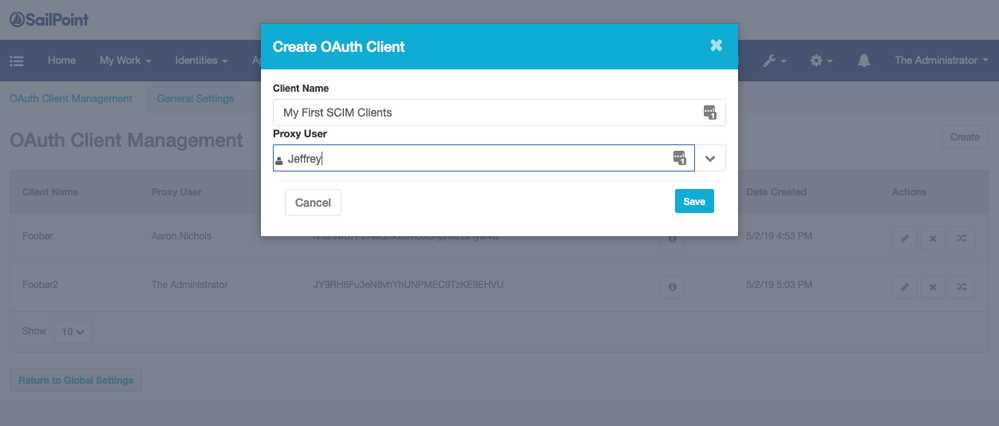Open the wrench tools dropdown menu
The image size is (999, 426).
774,61
